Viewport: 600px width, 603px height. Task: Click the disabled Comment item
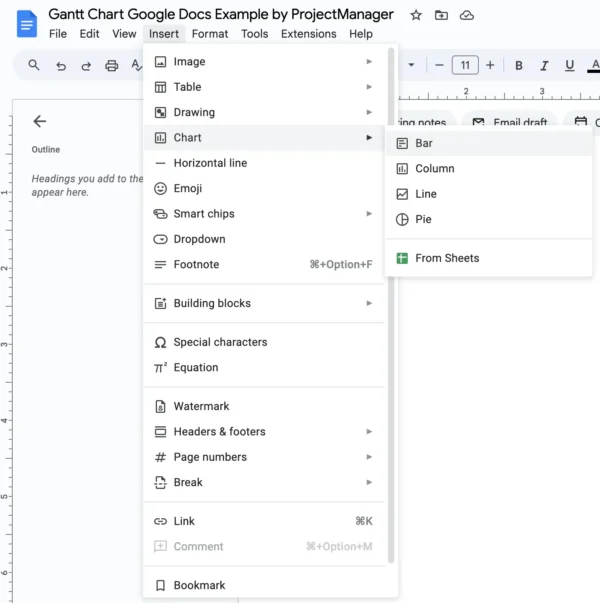pyautogui.click(x=264, y=547)
